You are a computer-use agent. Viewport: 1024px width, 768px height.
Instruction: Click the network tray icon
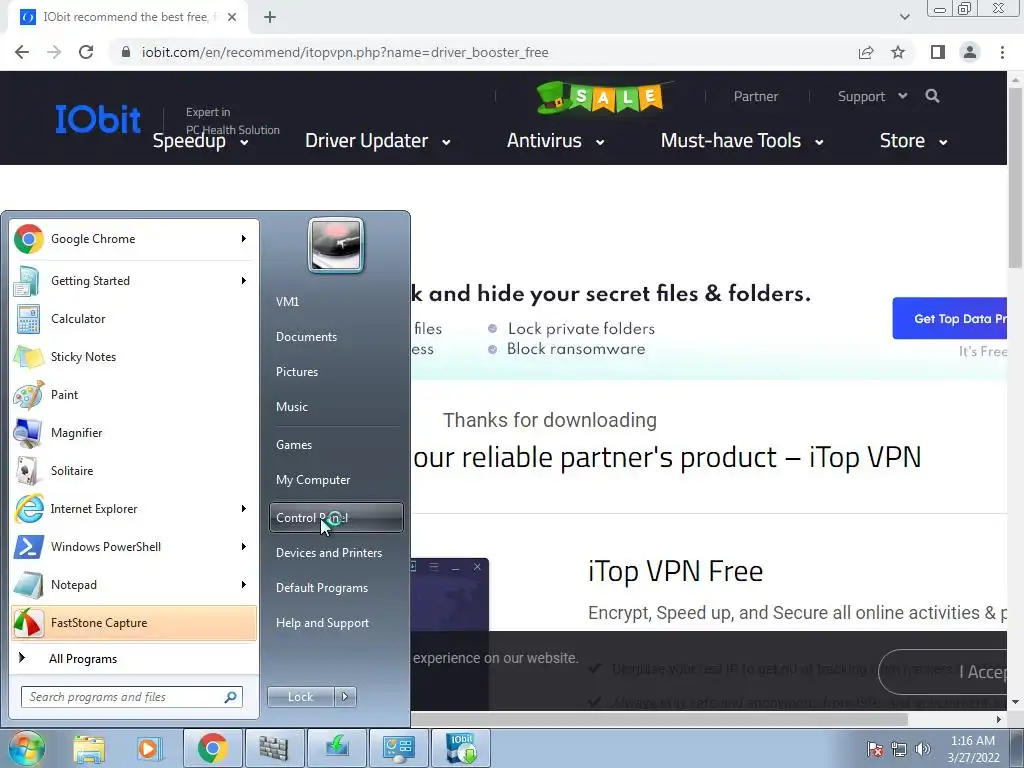[x=899, y=749]
